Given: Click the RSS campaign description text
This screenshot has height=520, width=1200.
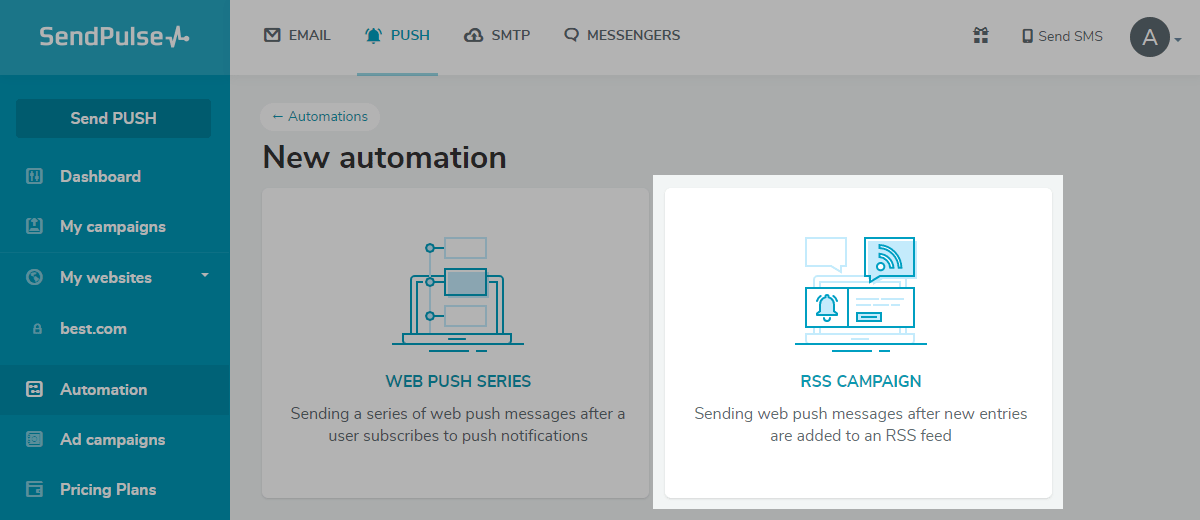Looking at the screenshot, I should point(861,425).
